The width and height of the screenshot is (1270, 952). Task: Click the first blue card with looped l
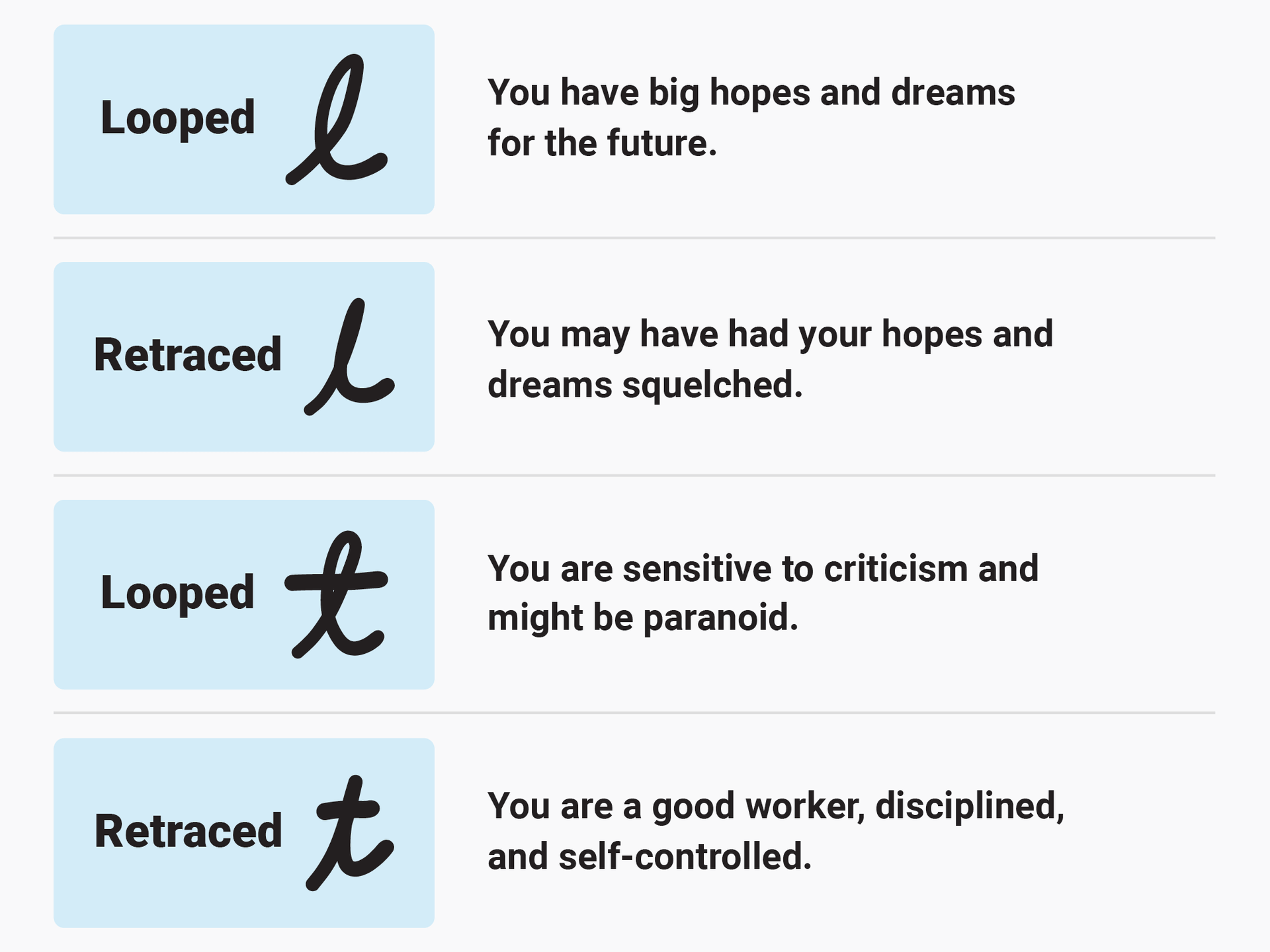(244, 120)
